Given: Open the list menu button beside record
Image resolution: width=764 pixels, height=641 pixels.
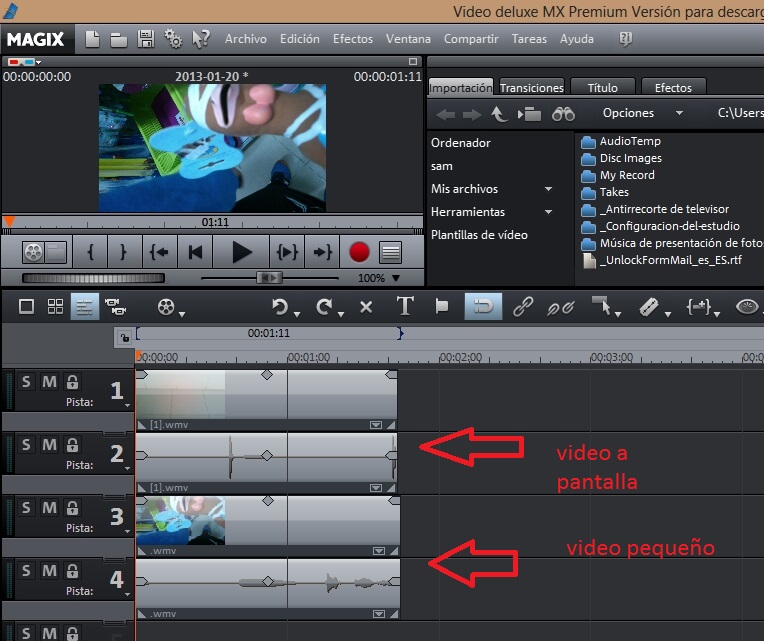Looking at the screenshot, I should tap(390, 252).
